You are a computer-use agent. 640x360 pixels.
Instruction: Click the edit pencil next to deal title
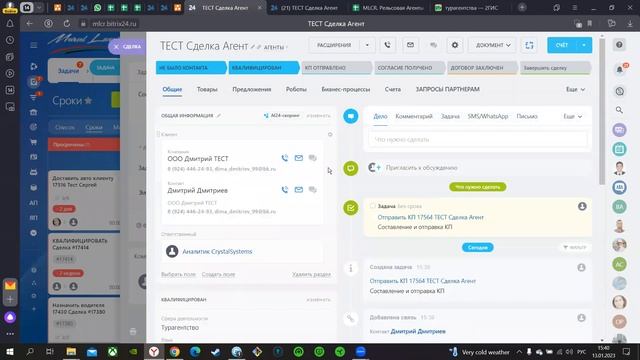(x=253, y=47)
